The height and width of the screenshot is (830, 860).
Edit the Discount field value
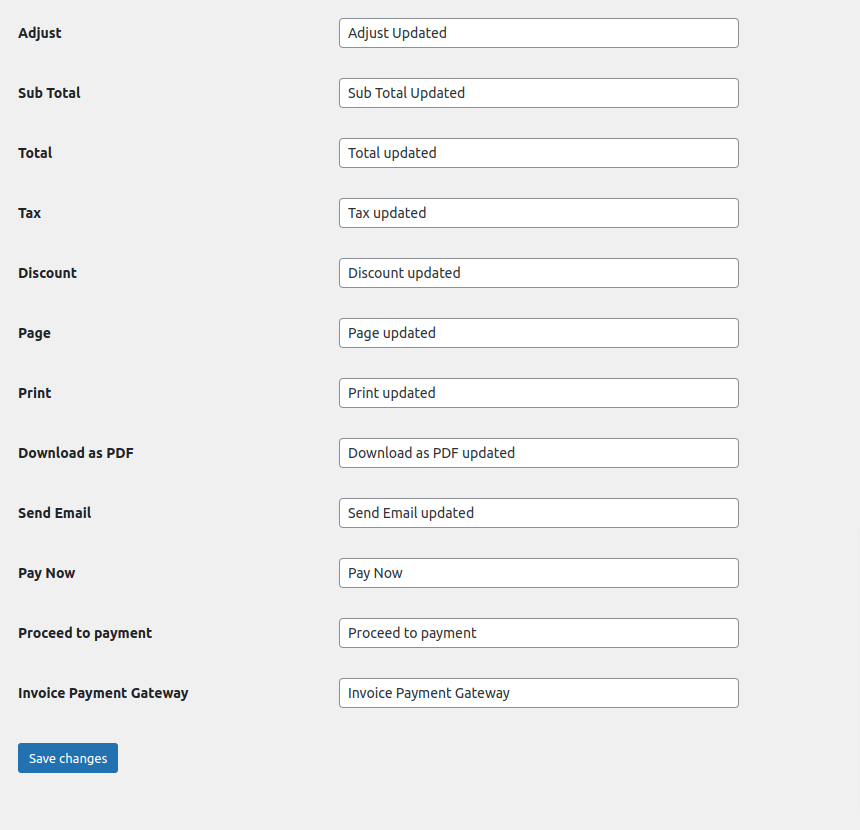539,273
